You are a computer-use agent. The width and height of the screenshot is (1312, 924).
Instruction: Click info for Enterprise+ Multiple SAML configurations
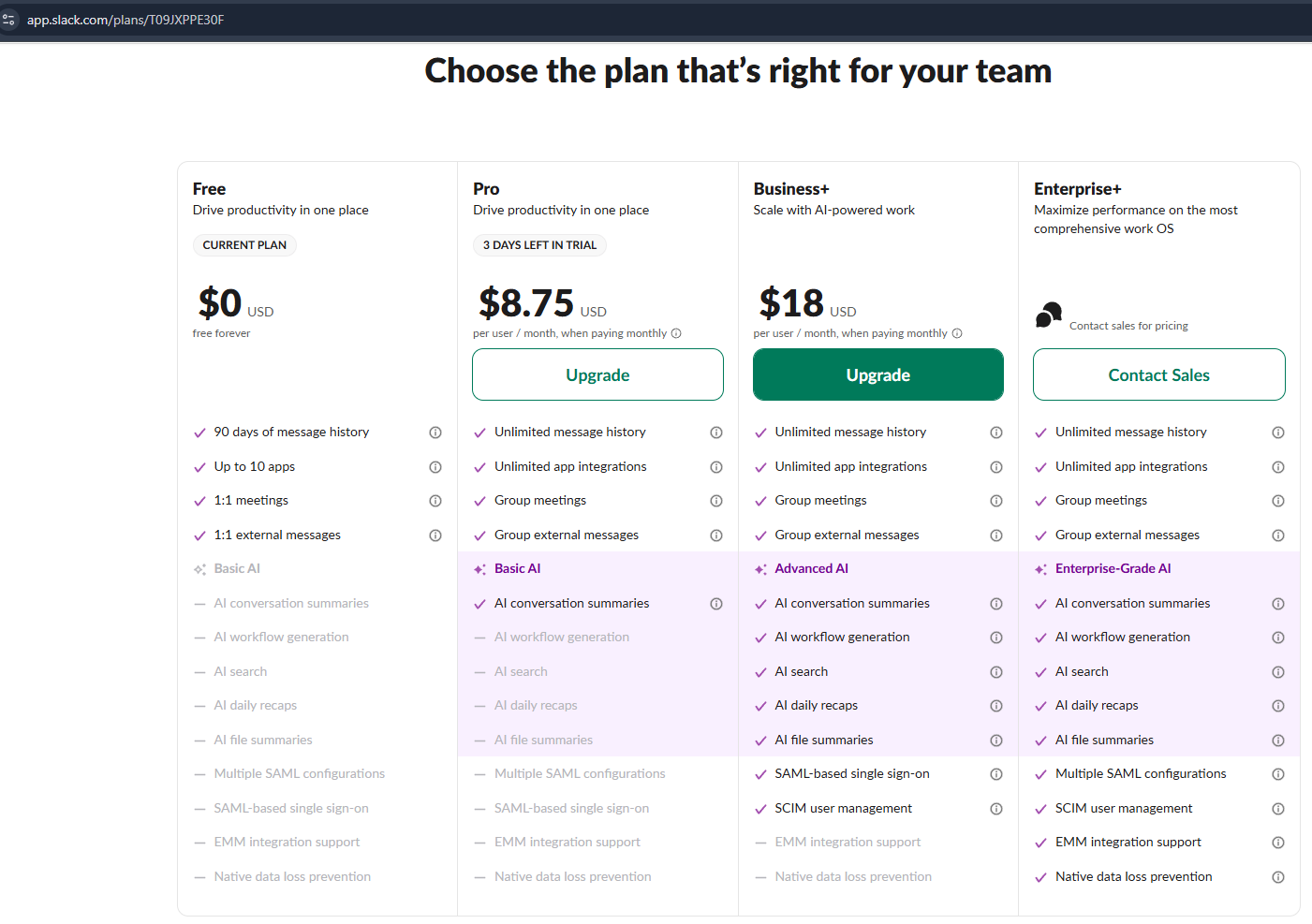(x=1278, y=774)
